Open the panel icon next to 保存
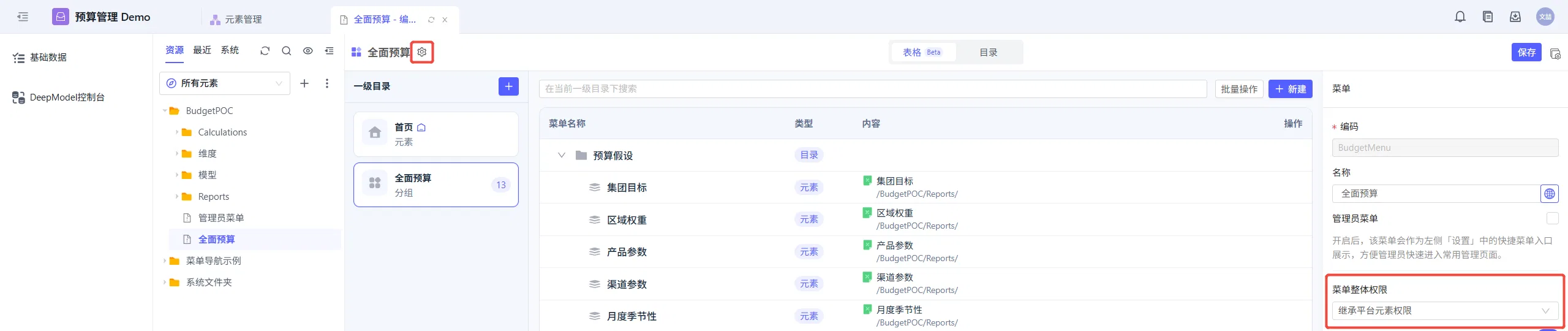The width and height of the screenshot is (1568, 331). (1555, 53)
